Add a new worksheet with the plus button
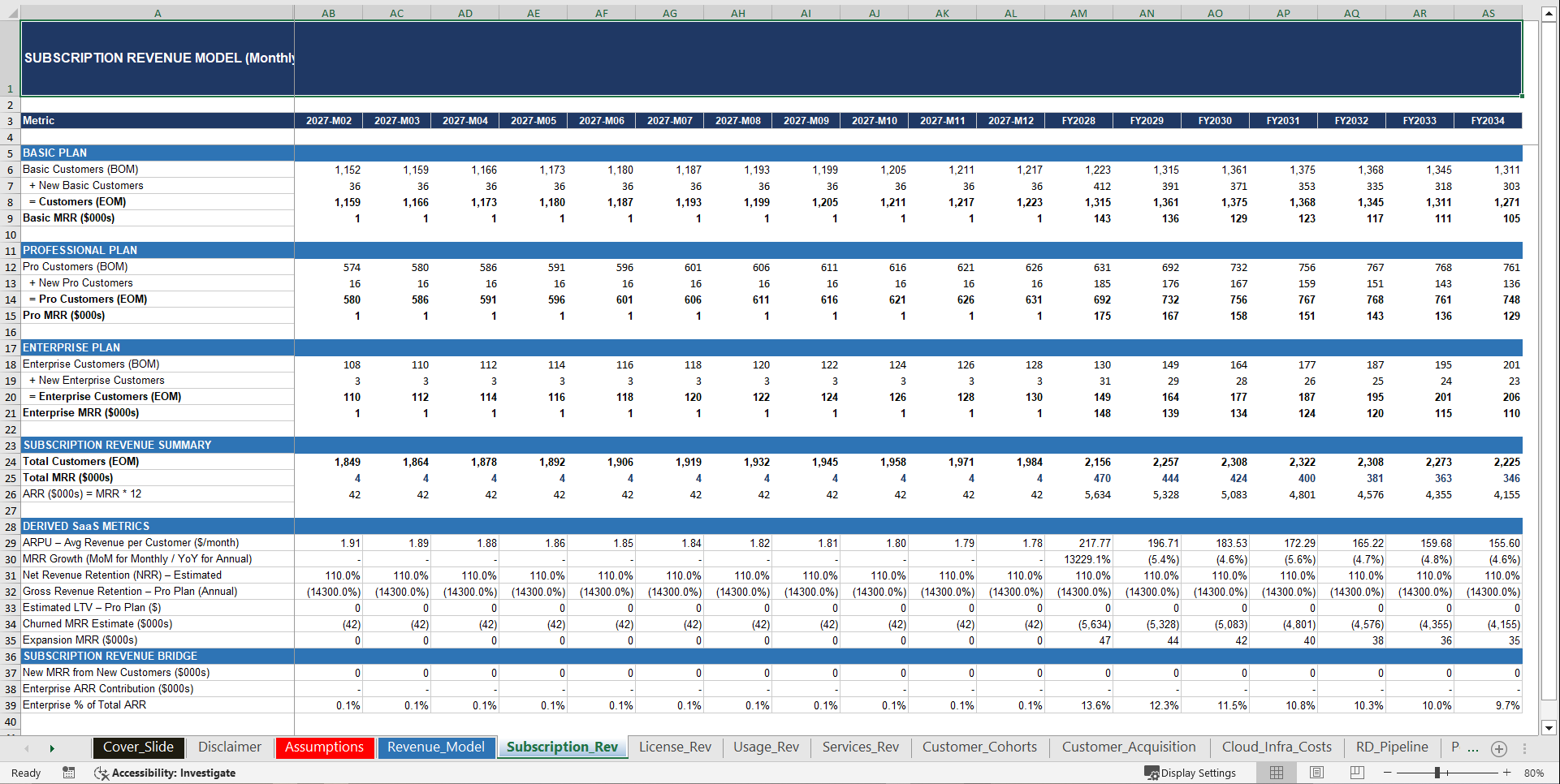The width and height of the screenshot is (1560, 784). (1499, 748)
